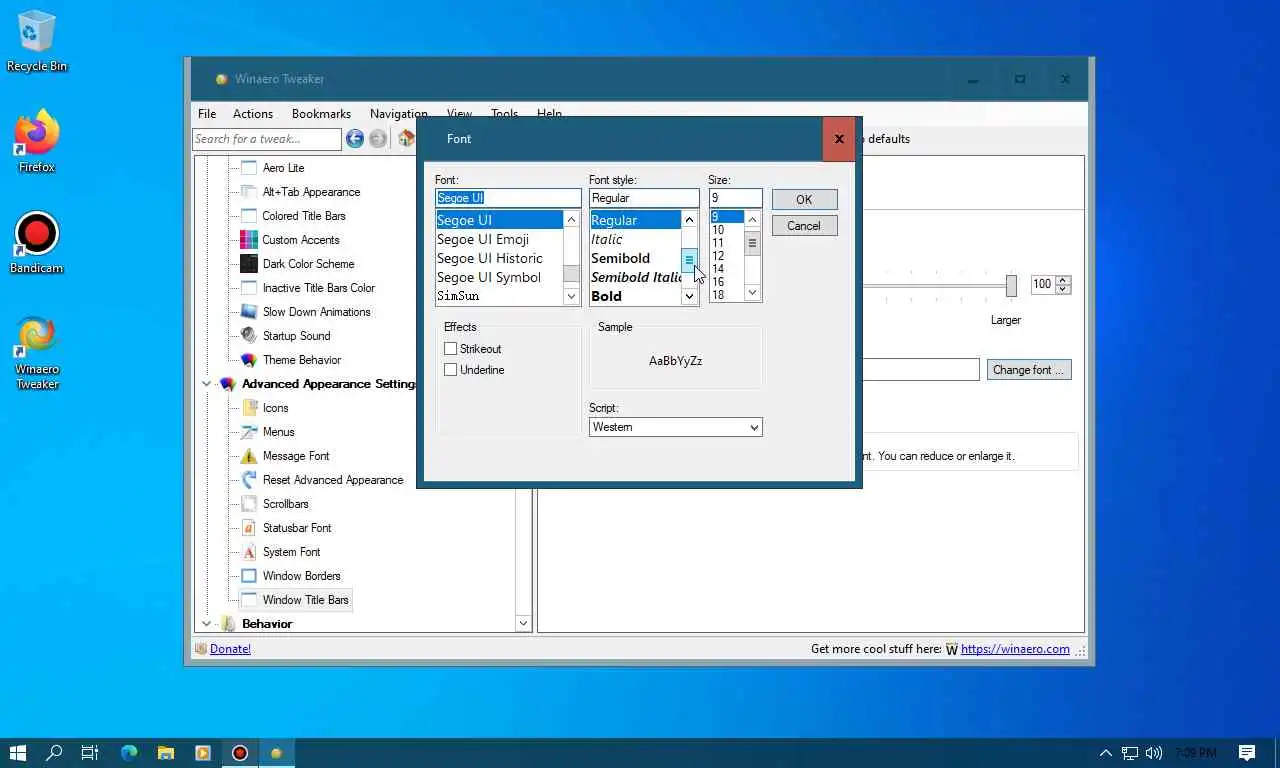This screenshot has width=1280, height=768.
Task: Click the Dark Color Scheme icon
Action: coord(249,264)
